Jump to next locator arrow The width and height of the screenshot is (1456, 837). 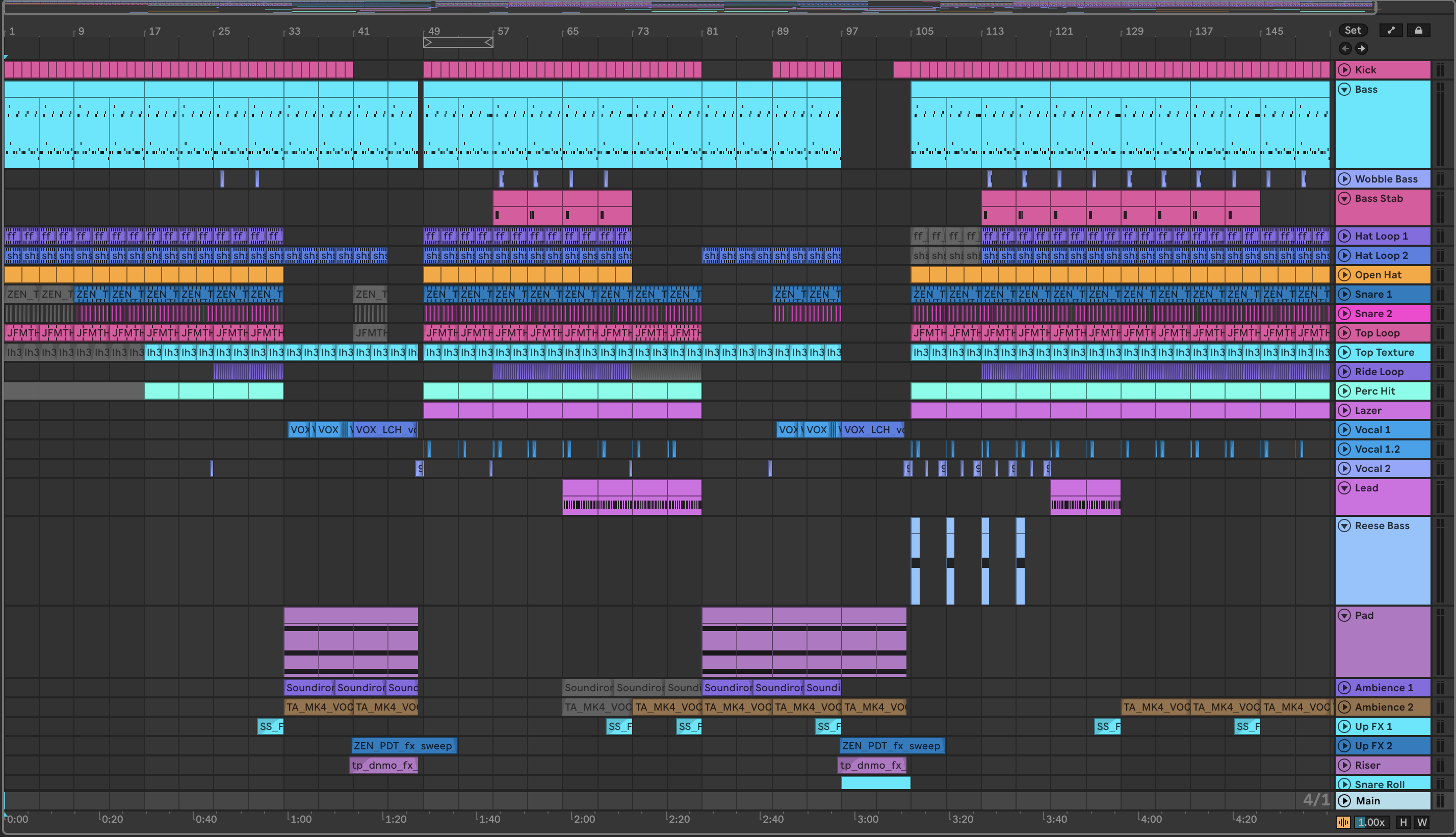[1361, 48]
